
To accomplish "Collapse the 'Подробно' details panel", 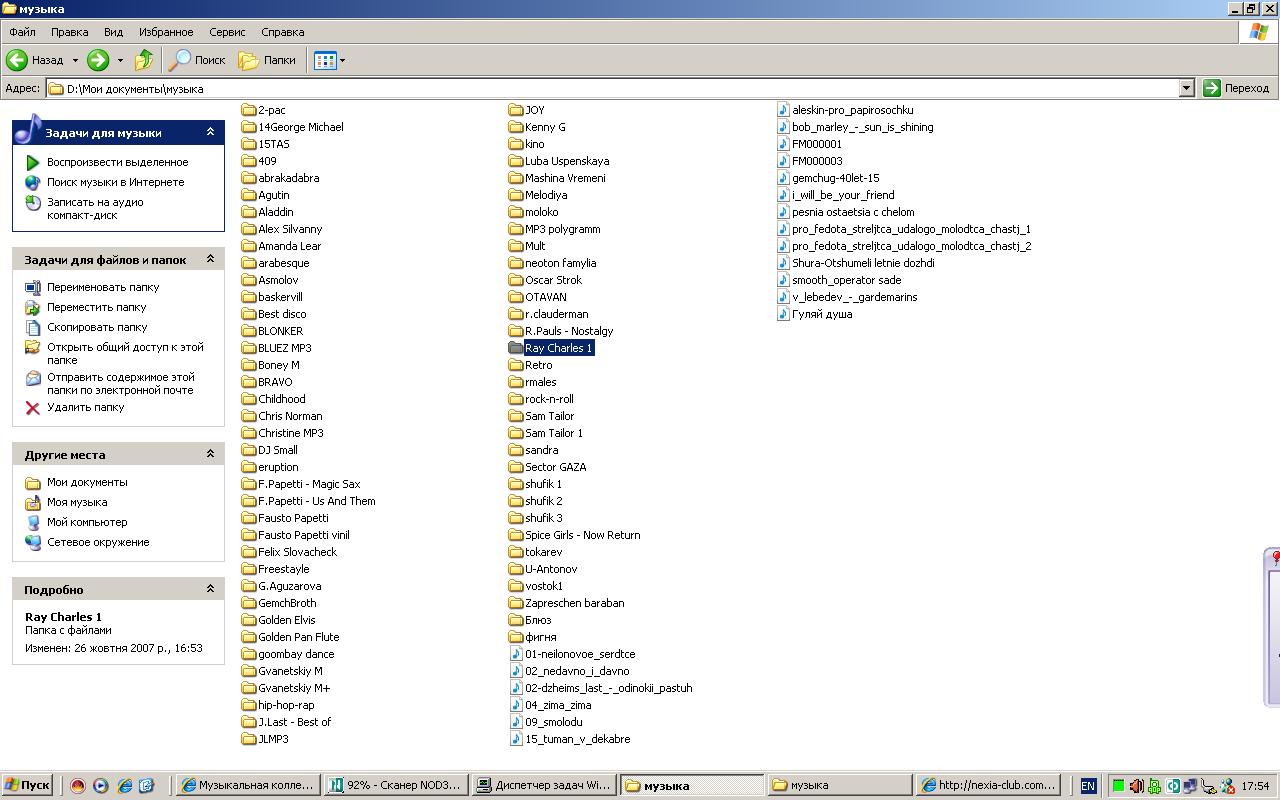I will pos(210,589).
